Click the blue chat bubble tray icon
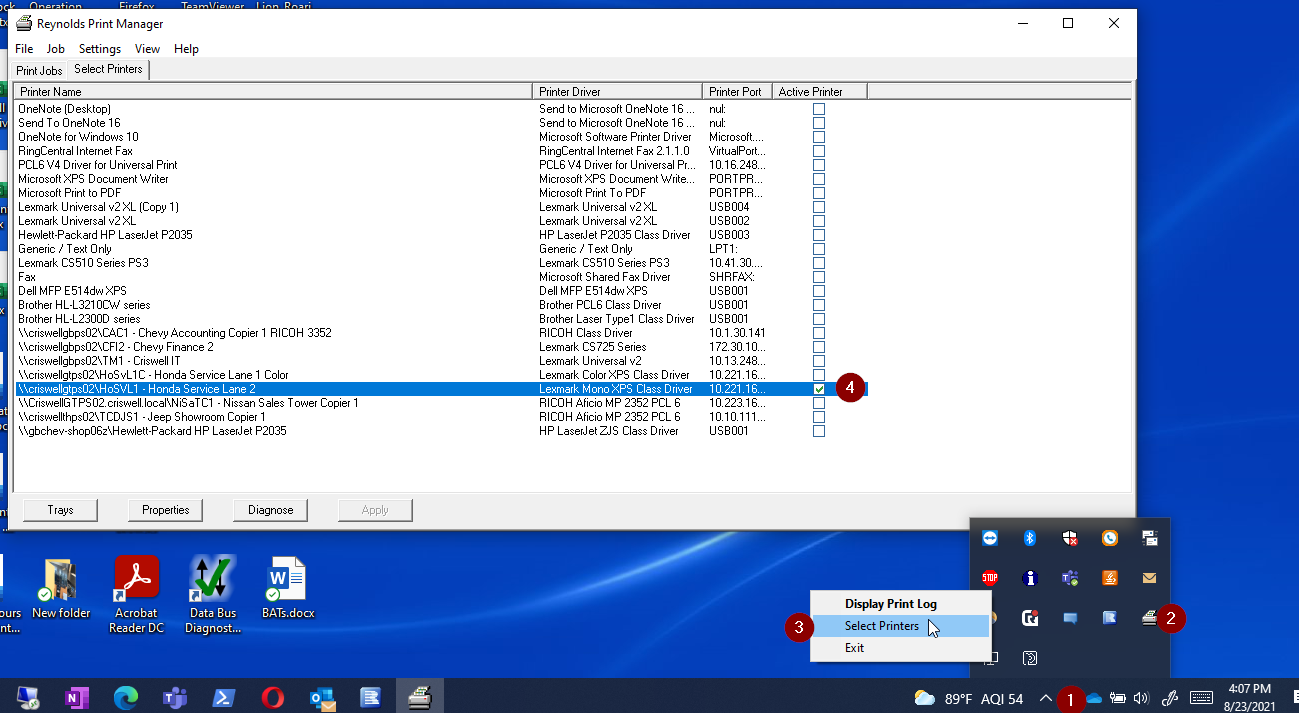This screenshot has width=1299, height=713. click(1070, 618)
